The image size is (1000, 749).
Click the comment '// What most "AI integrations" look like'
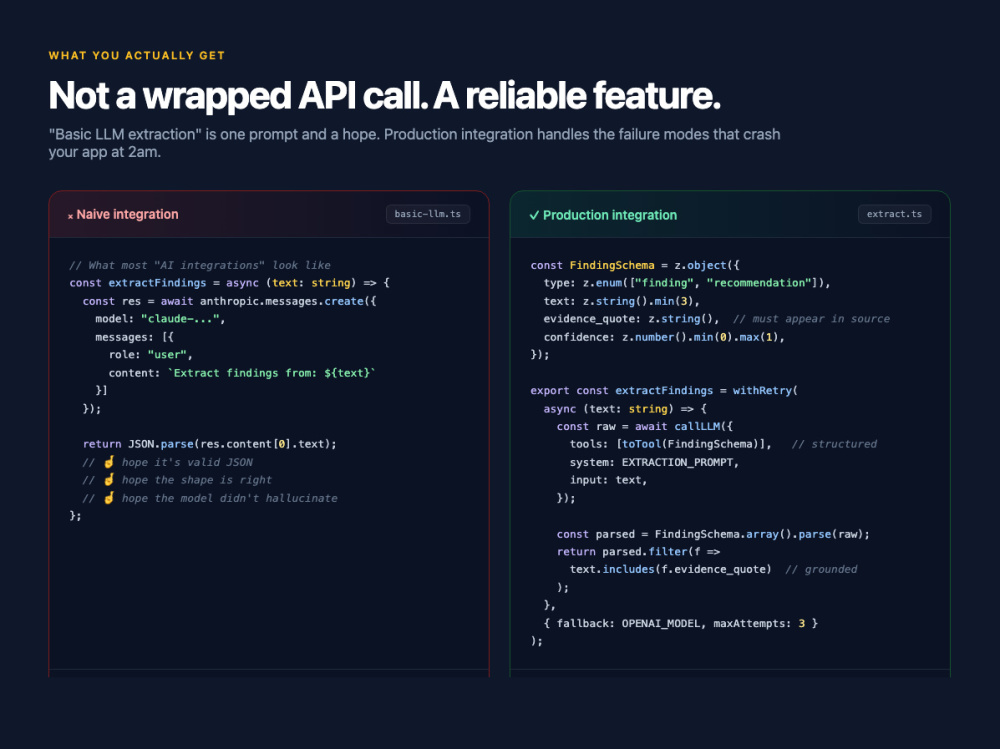click(200, 265)
